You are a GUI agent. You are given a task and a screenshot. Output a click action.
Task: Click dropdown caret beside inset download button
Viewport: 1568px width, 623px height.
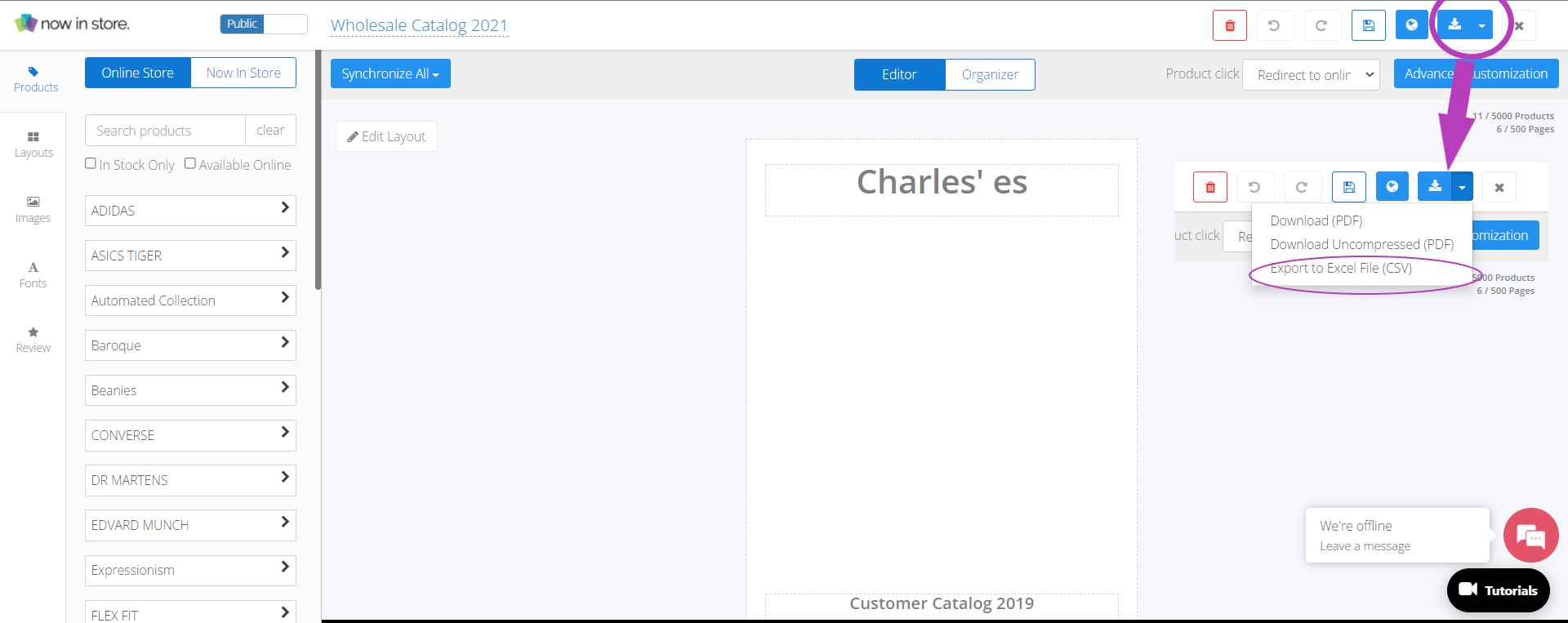coord(1462,187)
